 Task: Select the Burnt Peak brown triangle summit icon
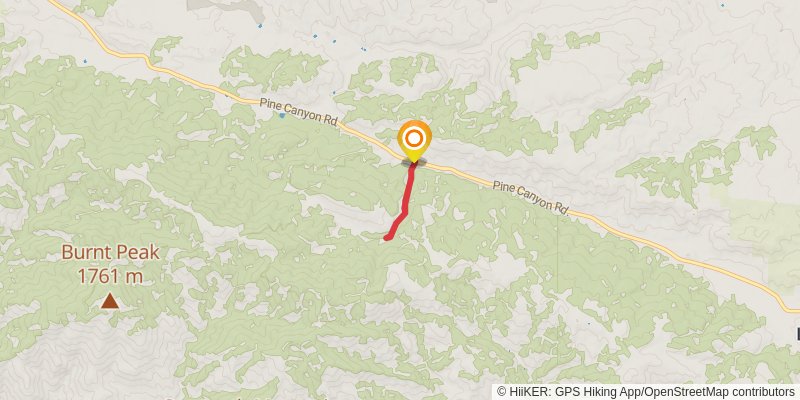(110, 301)
